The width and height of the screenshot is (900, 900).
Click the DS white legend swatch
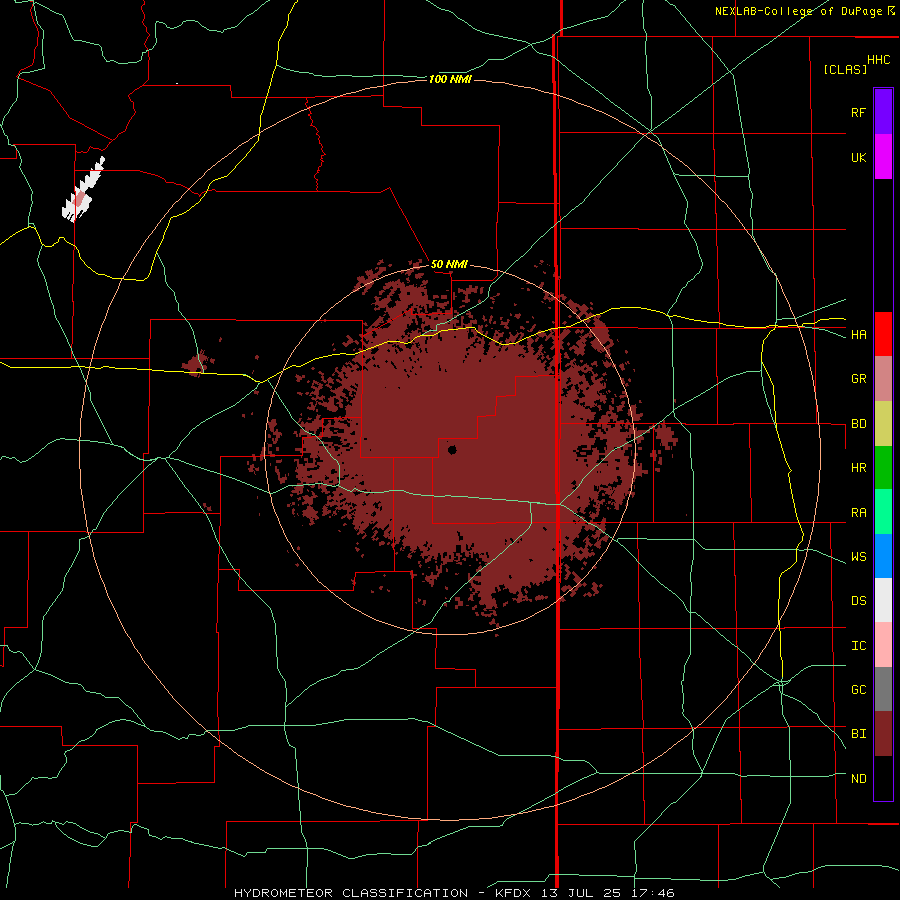[883, 600]
